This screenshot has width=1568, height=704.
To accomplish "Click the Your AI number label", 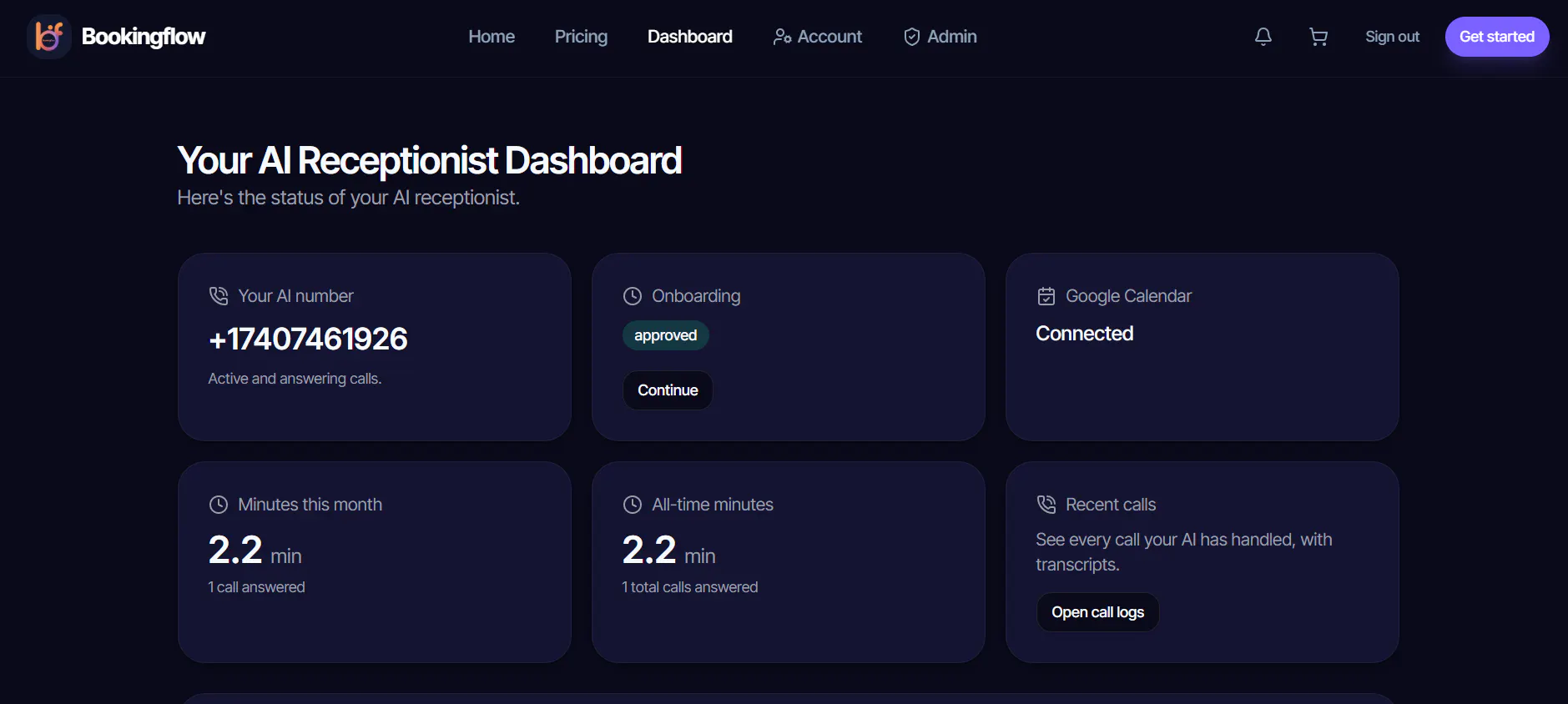I will pos(295,296).
